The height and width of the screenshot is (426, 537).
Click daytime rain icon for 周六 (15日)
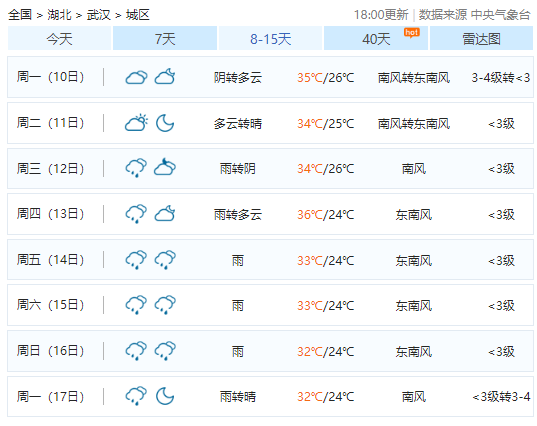[136, 305]
